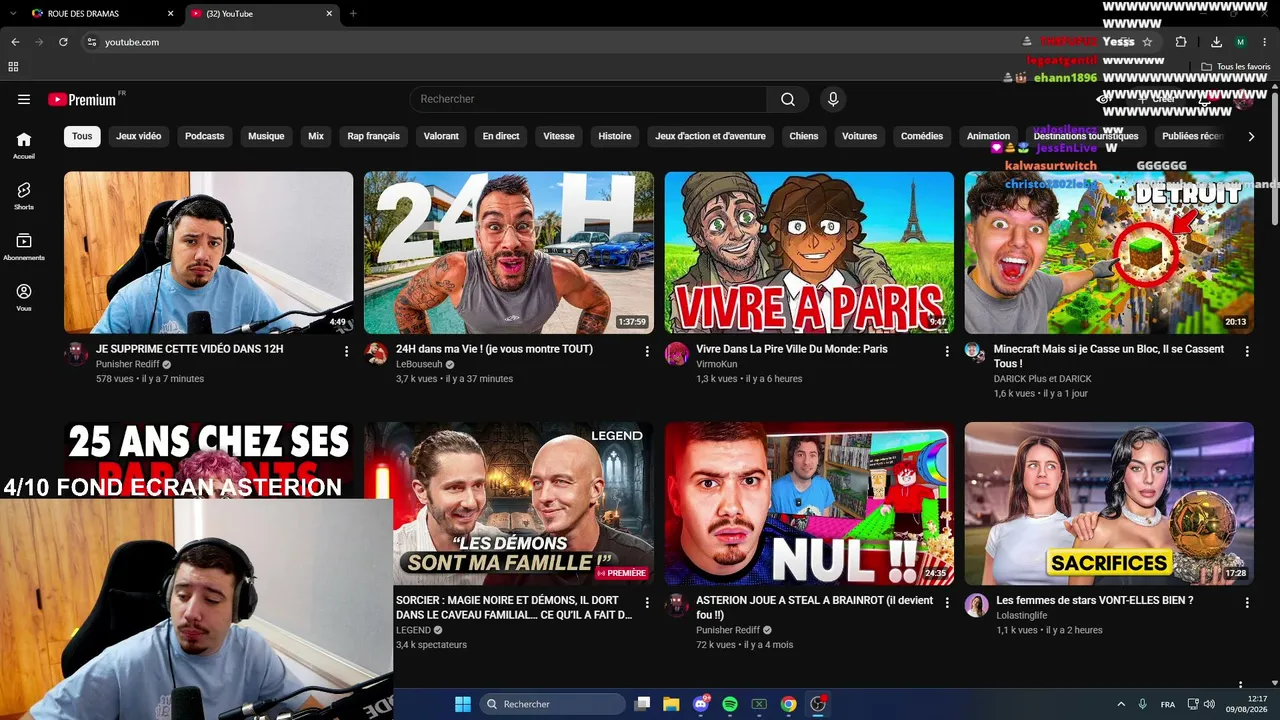Play the Minecraft DETRUIT thumbnail
Viewport: 1280px width, 720px height.
pyautogui.click(x=1109, y=252)
